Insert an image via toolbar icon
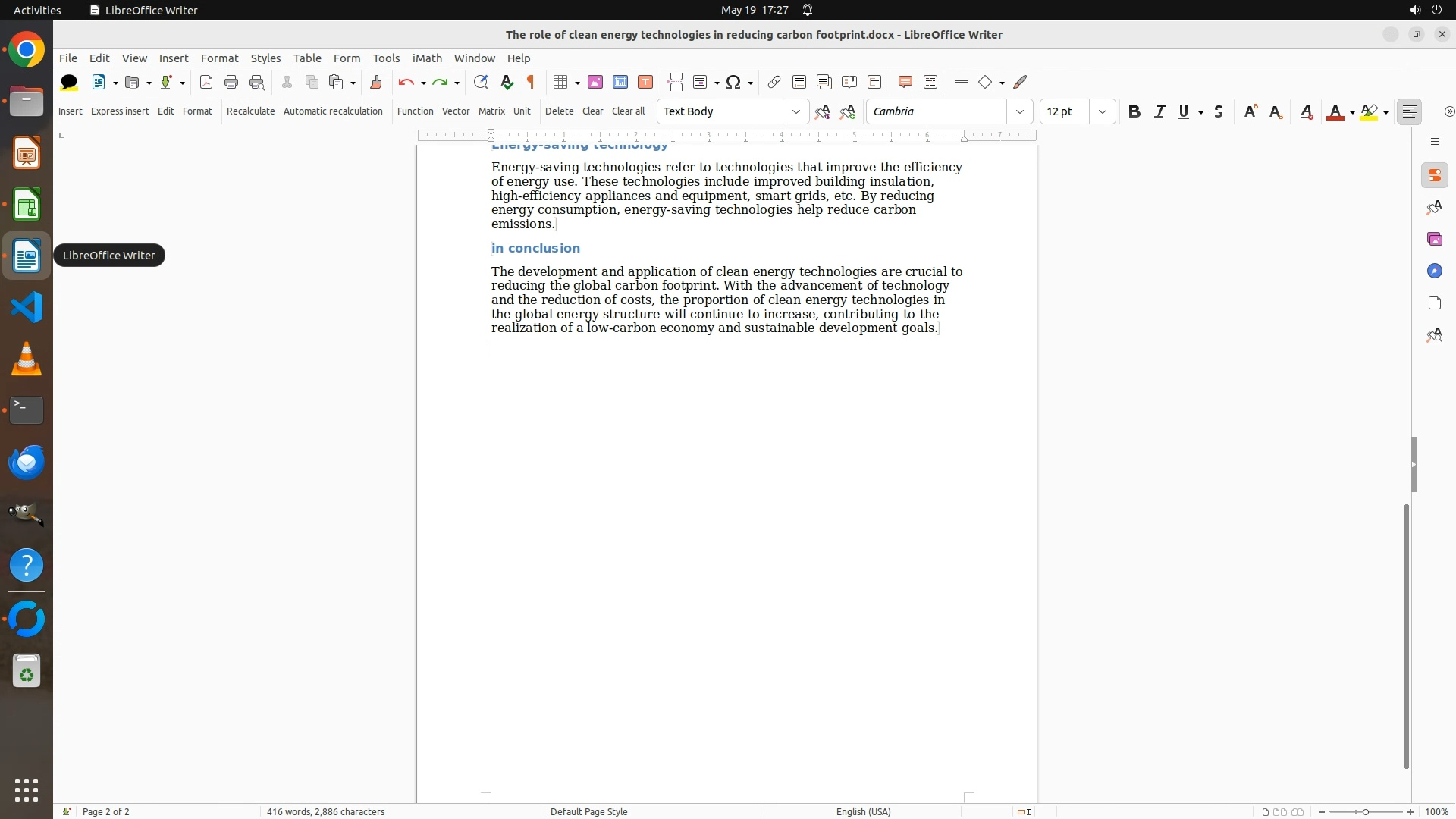 (x=595, y=82)
